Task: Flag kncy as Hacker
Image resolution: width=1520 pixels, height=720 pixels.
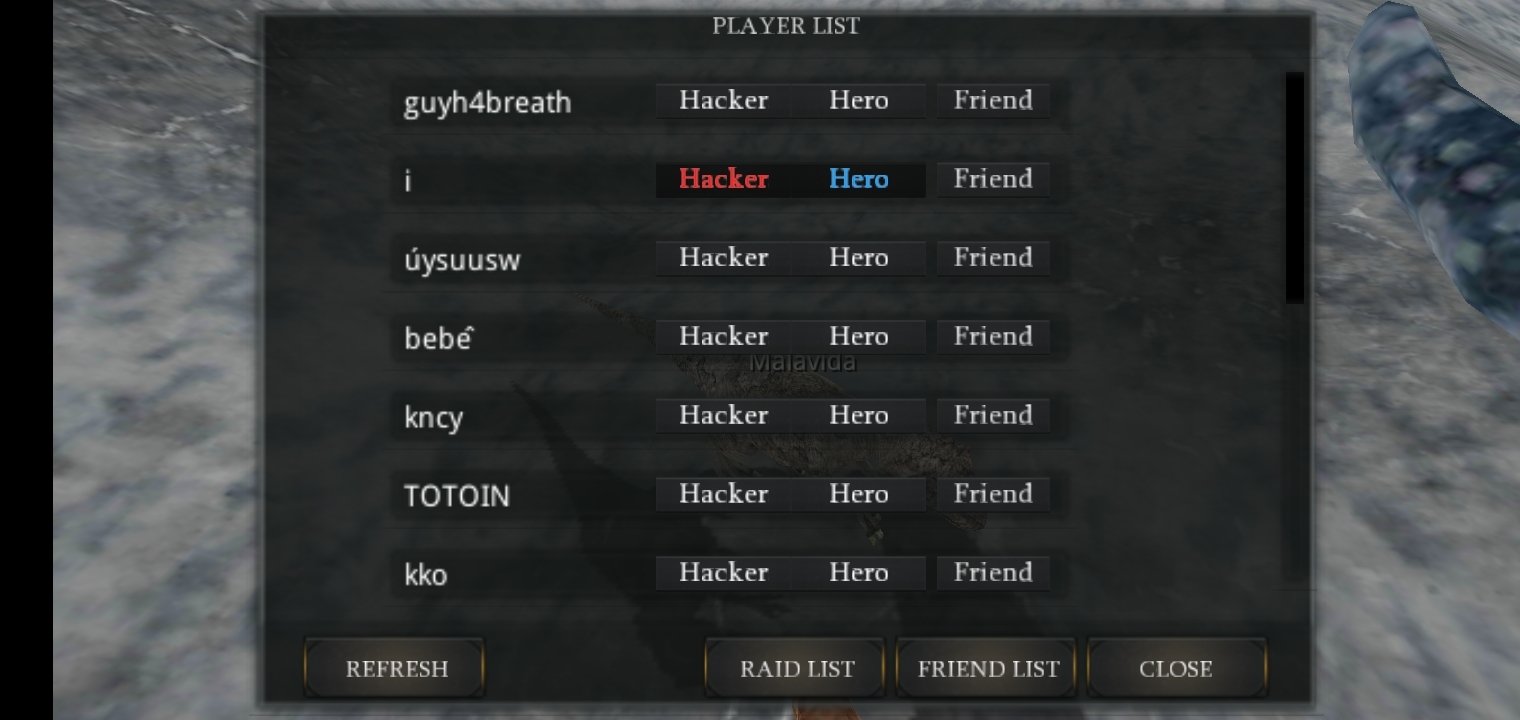Action: (x=724, y=416)
